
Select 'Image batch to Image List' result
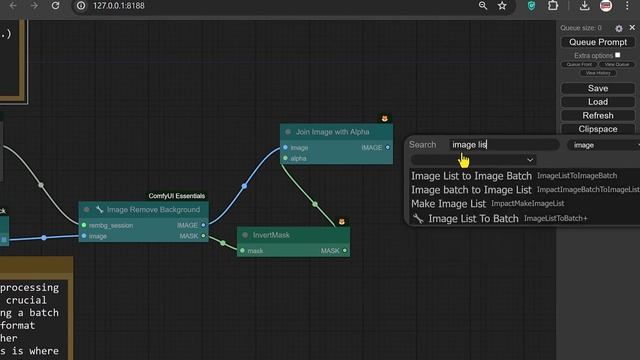click(524, 190)
